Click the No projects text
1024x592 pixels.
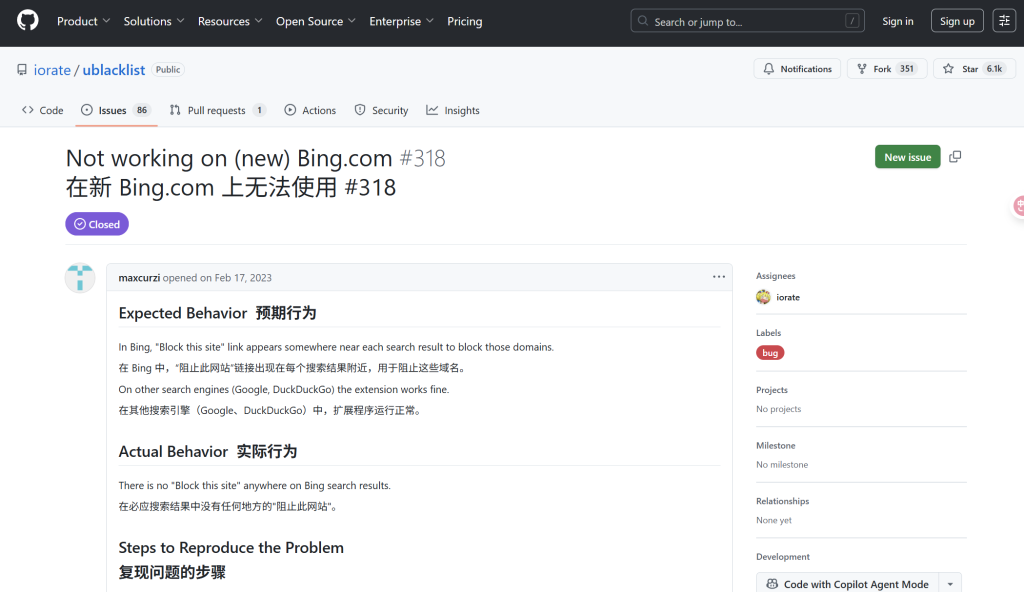tap(778, 409)
